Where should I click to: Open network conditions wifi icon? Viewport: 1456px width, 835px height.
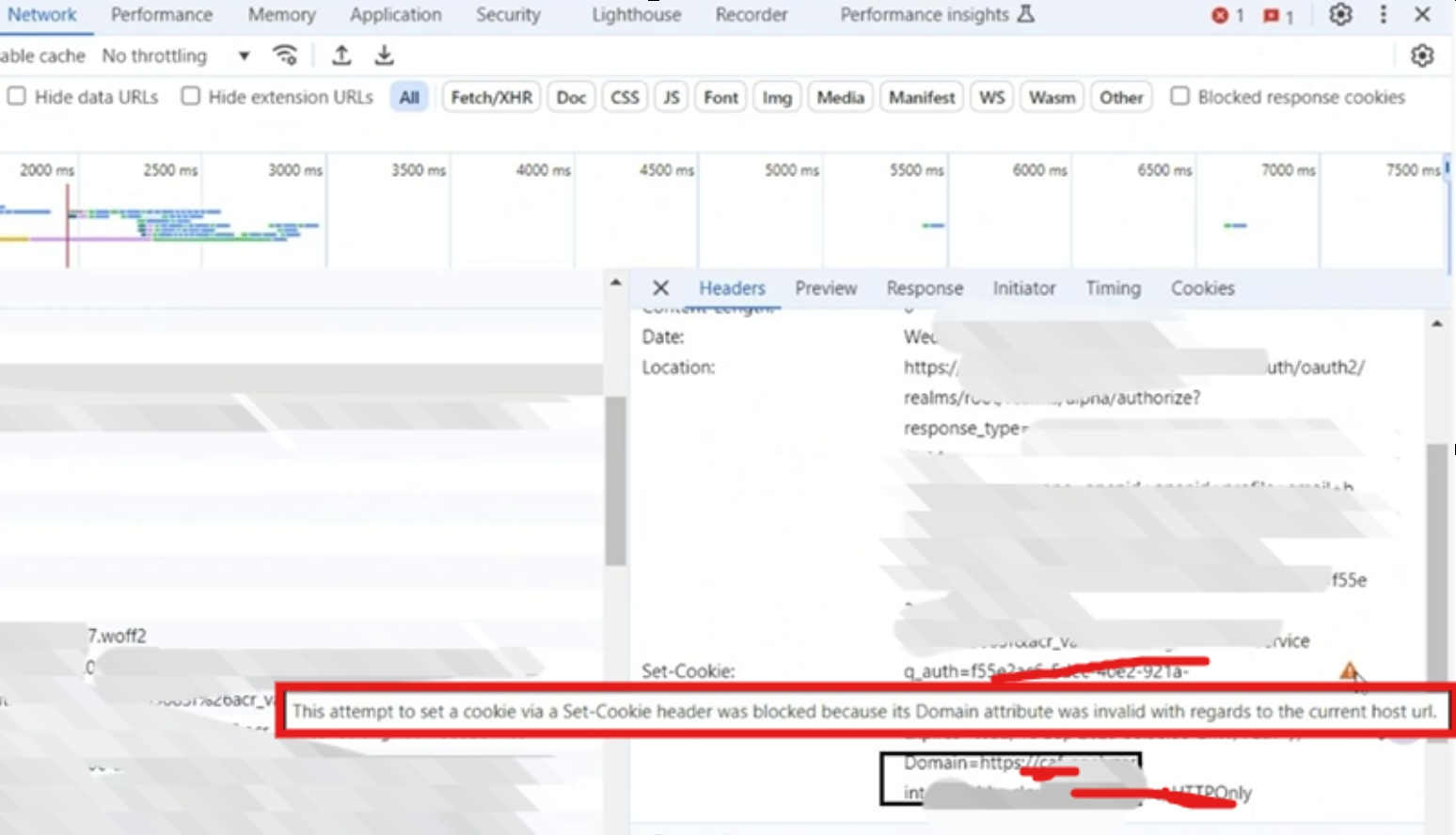285,55
